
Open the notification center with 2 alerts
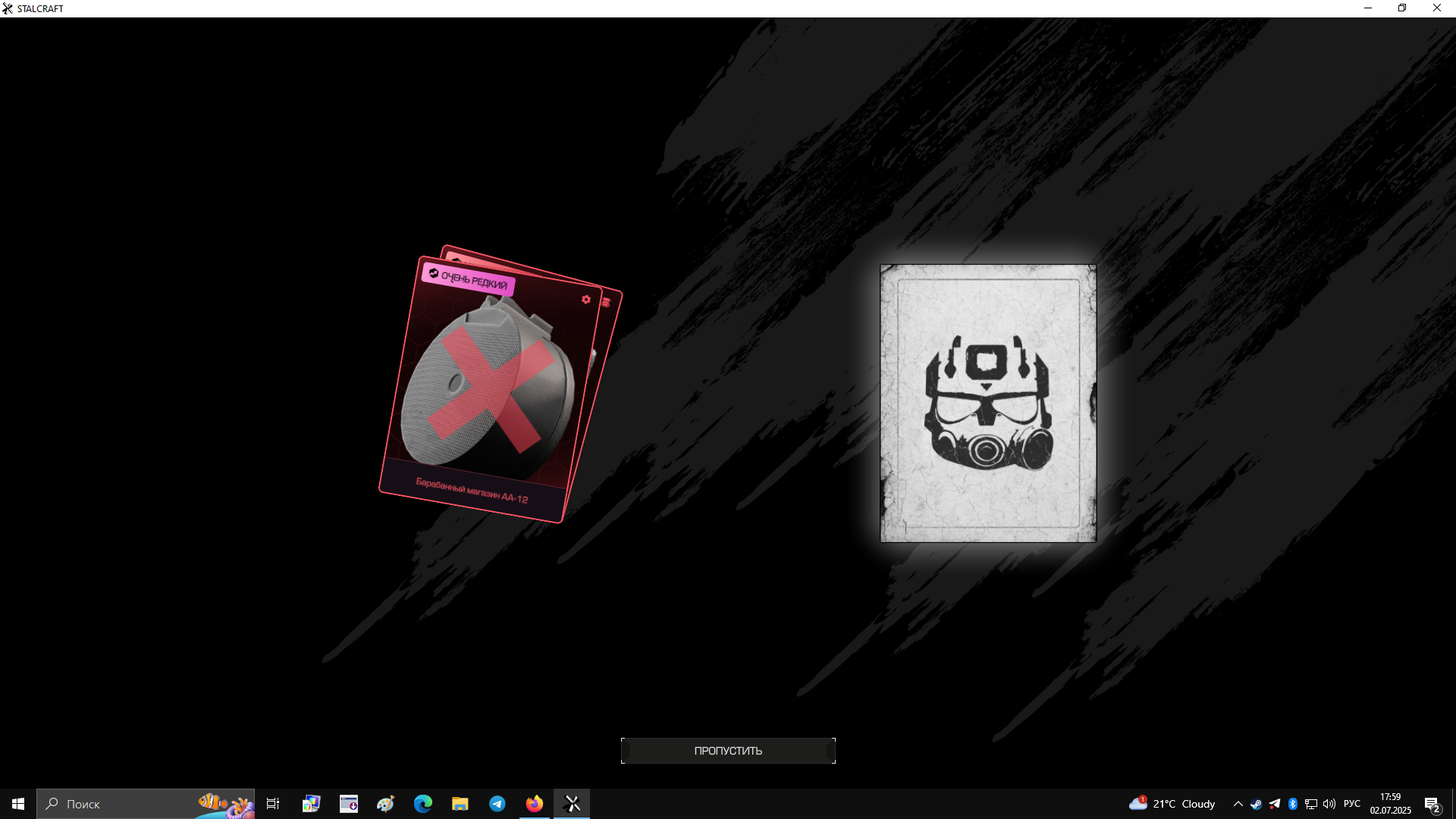(1432, 805)
